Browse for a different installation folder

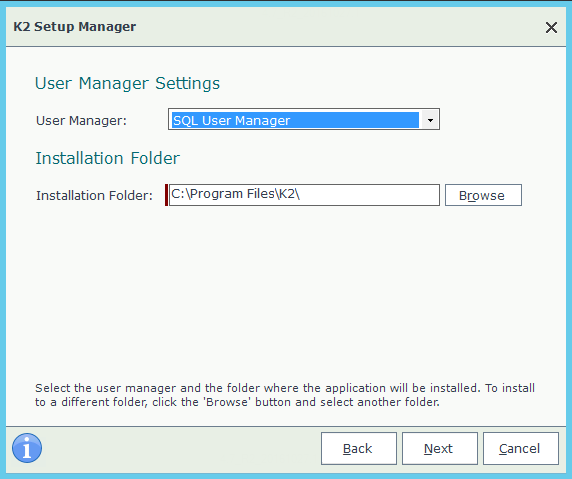coord(483,195)
